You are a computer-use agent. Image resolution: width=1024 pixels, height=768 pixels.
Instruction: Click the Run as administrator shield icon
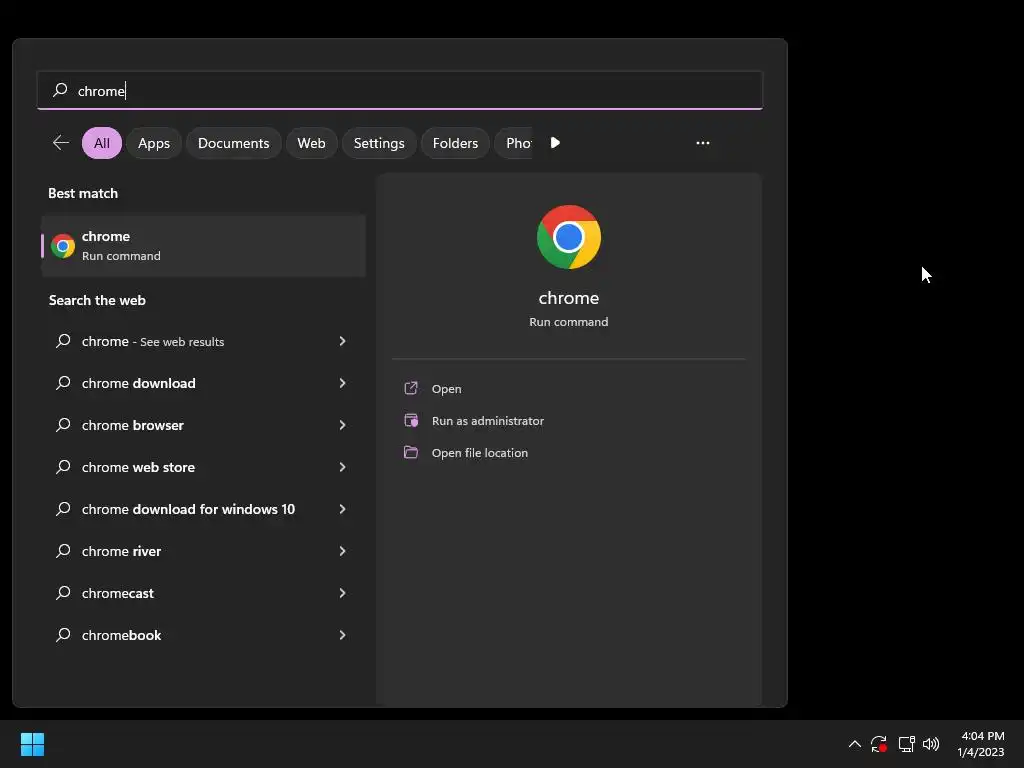tap(411, 420)
